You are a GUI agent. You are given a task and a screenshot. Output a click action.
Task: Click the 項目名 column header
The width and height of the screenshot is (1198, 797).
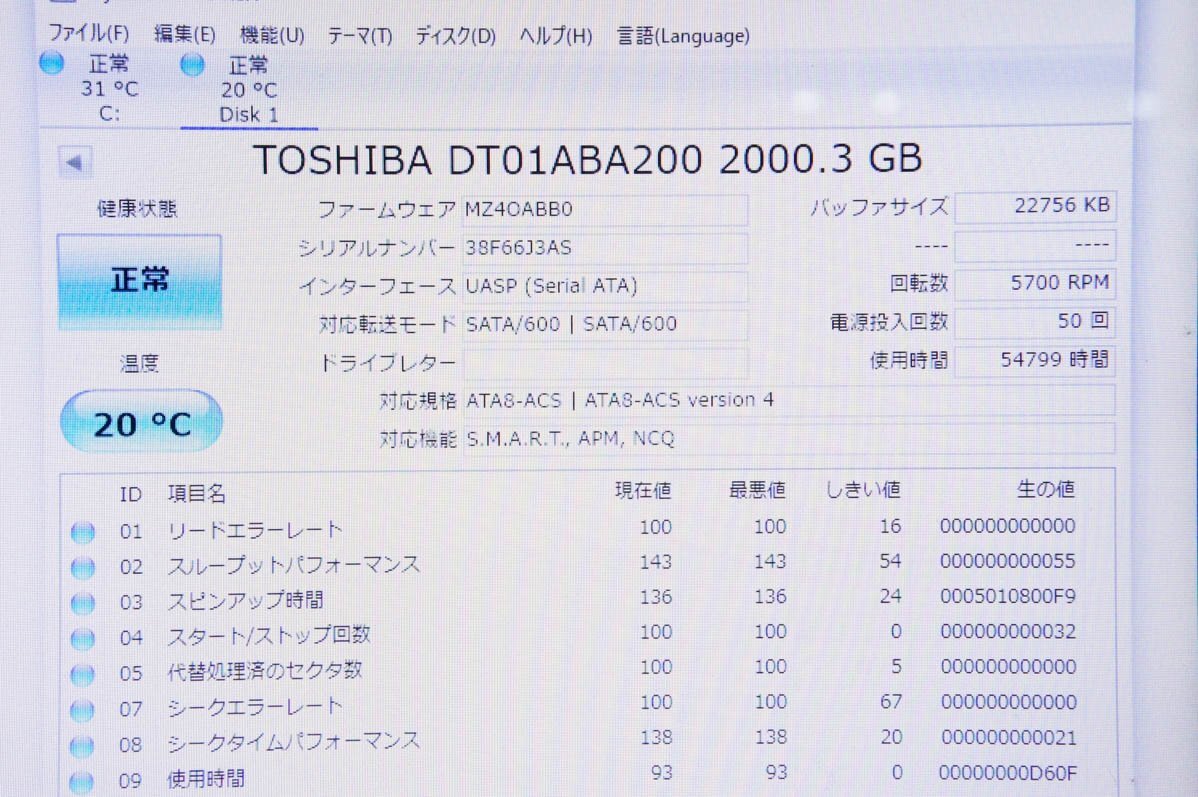click(x=196, y=494)
